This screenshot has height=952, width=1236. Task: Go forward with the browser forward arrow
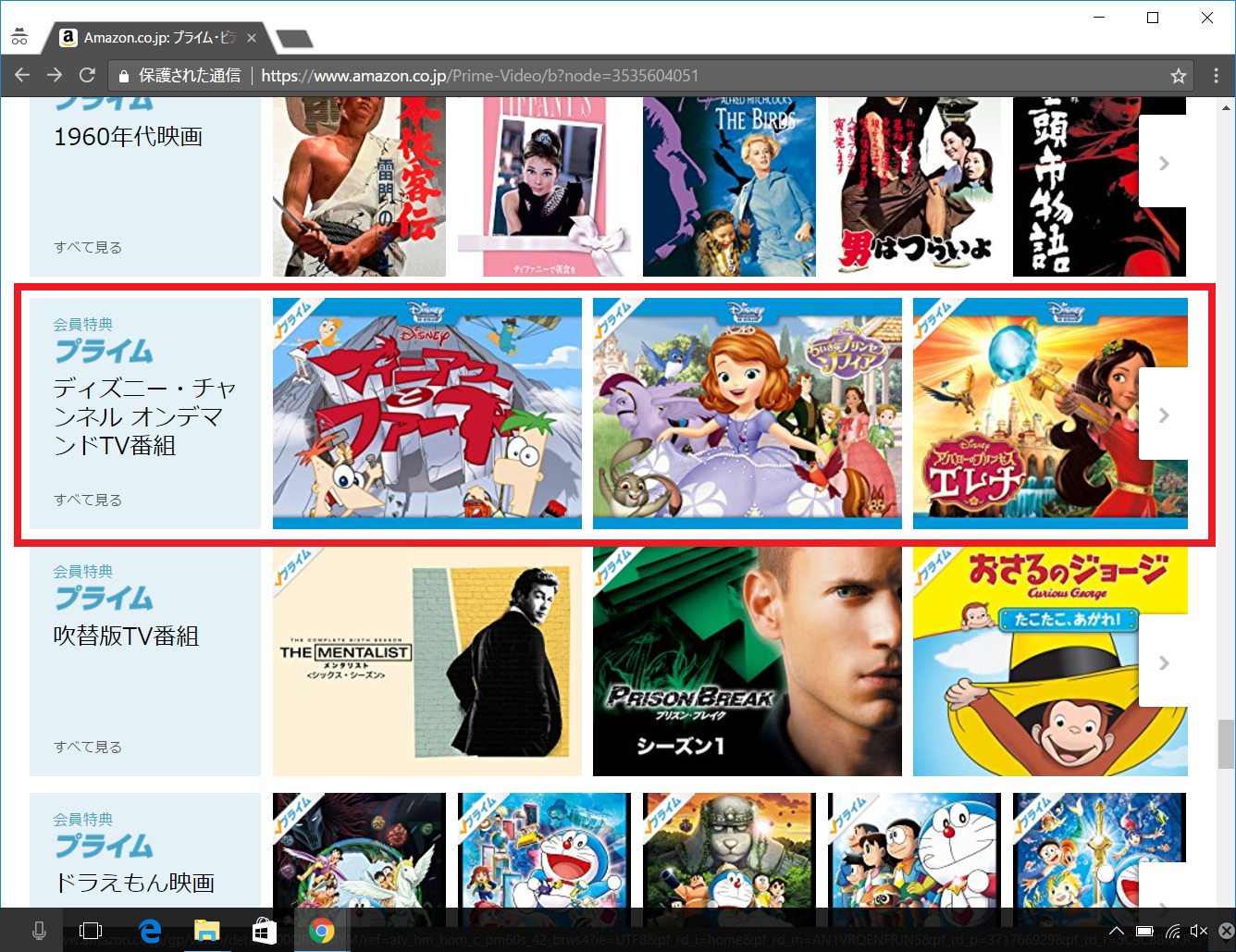tap(55, 75)
